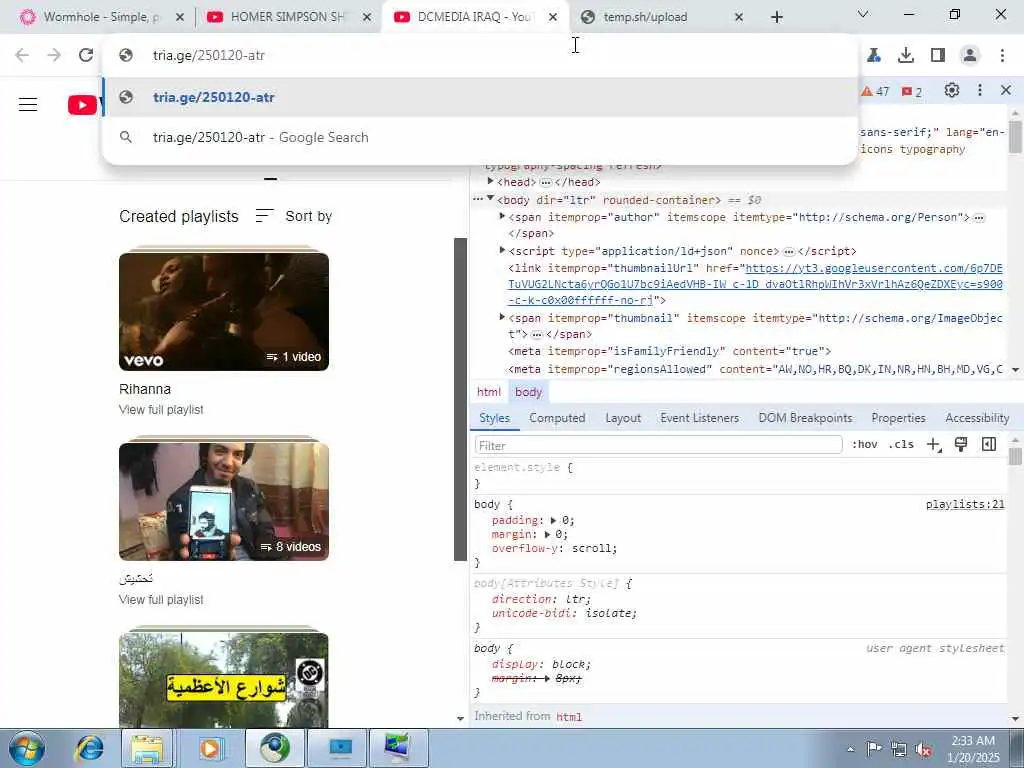Click the styles Filter field
This screenshot has height=768, width=1024.
pos(659,445)
